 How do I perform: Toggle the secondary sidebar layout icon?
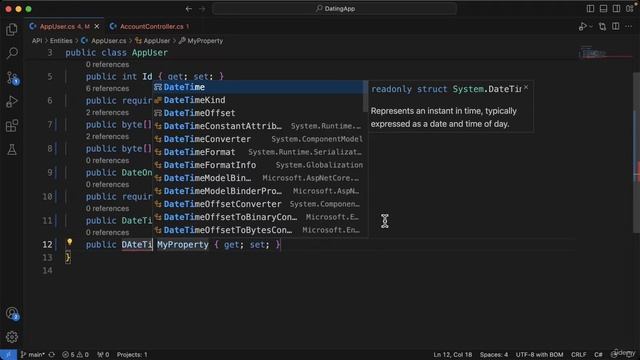pyautogui.click(x=616, y=9)
